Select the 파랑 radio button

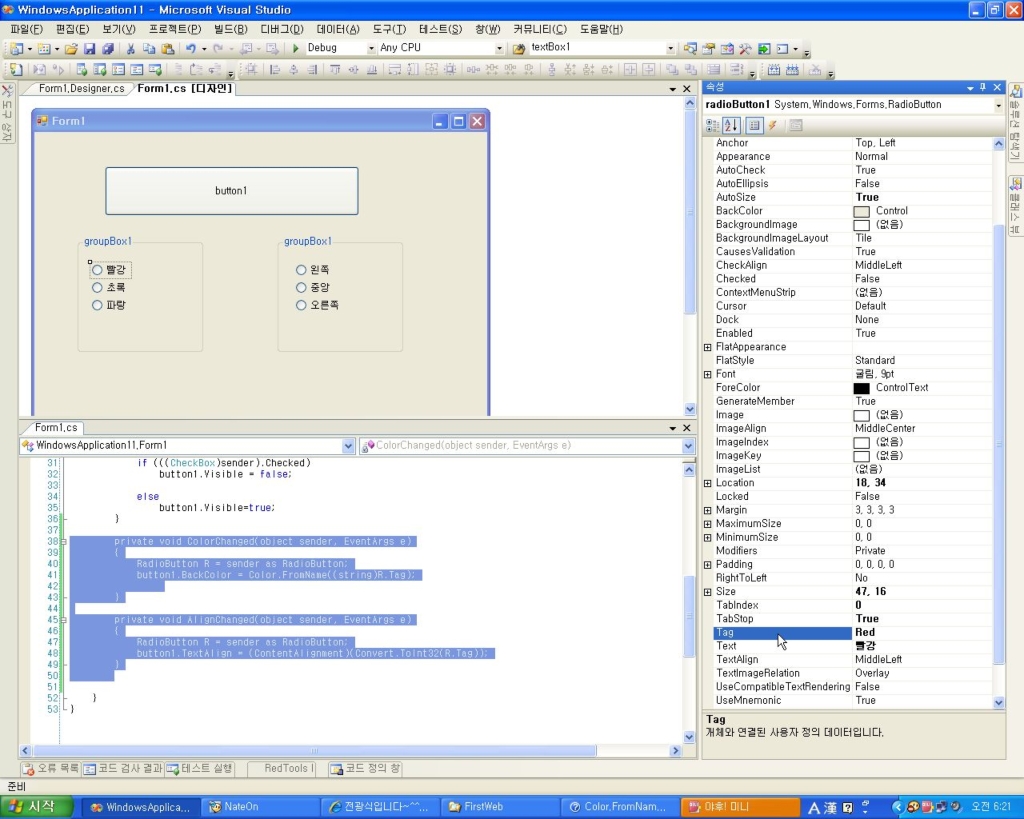click(x=109, y=305)
